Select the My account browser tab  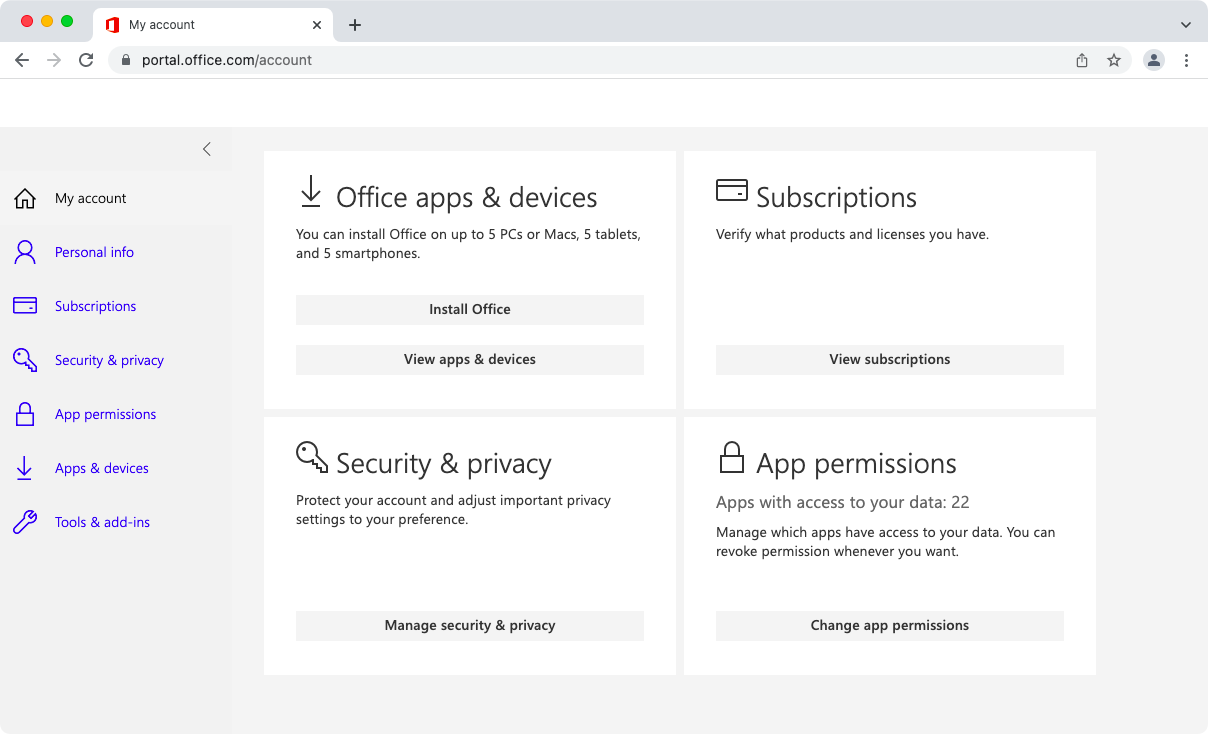pos(213,25)
